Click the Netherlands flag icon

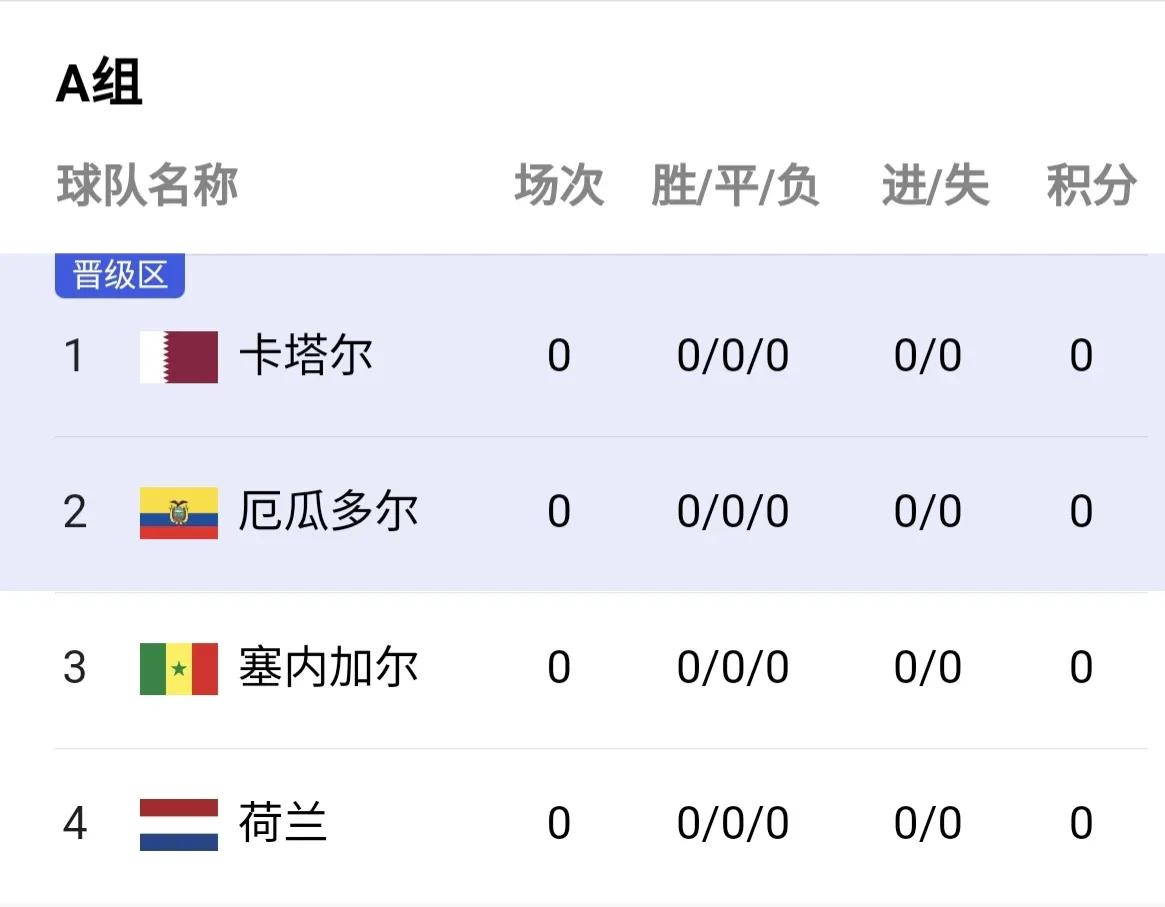[x=178, y=825]
